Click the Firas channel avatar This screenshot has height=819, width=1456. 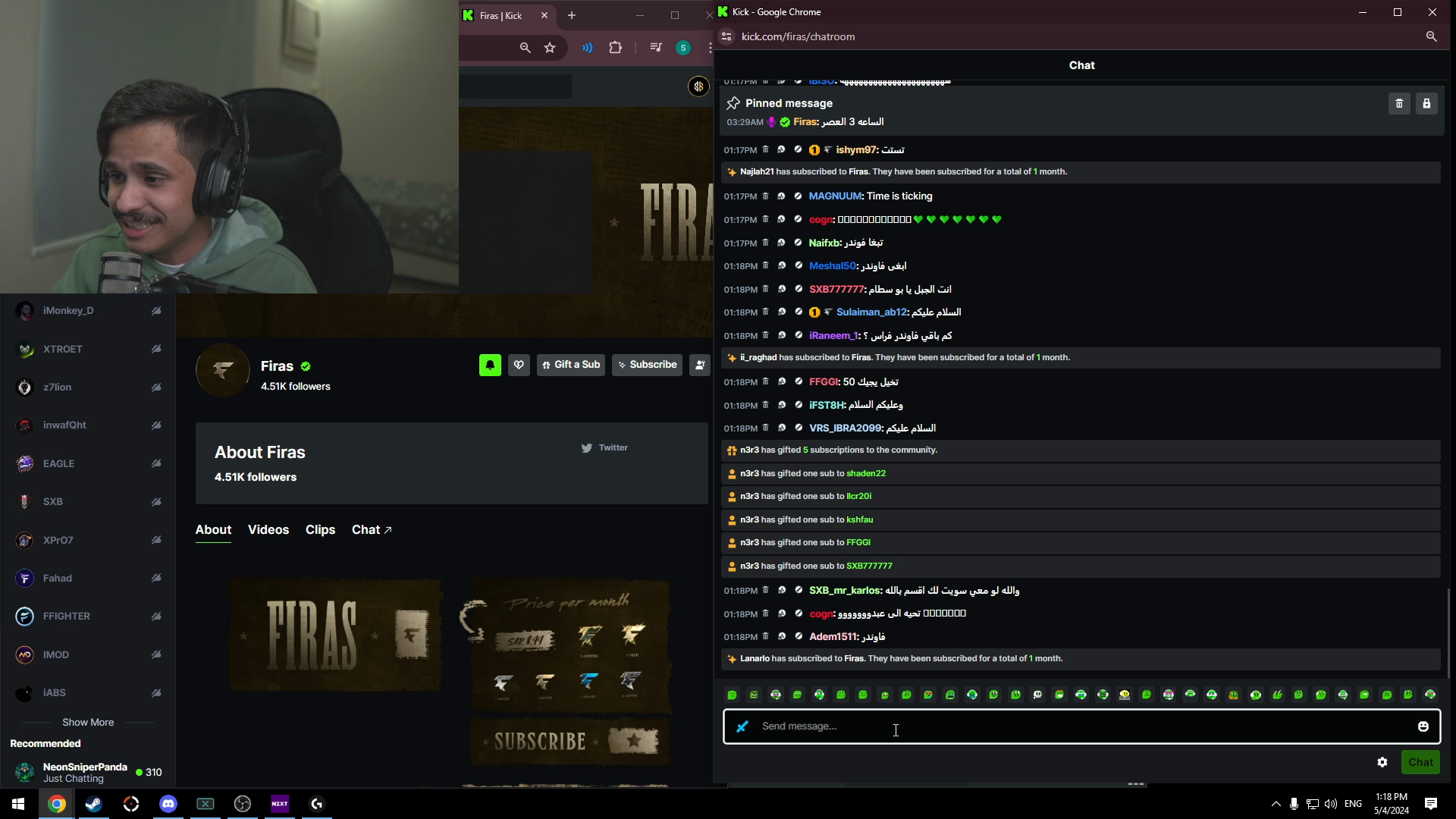pyautogui.click(x=223, y=370)
